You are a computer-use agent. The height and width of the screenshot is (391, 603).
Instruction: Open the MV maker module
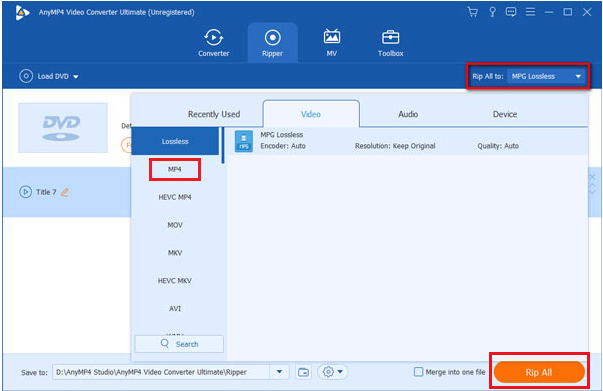click(x=331, y=43)
